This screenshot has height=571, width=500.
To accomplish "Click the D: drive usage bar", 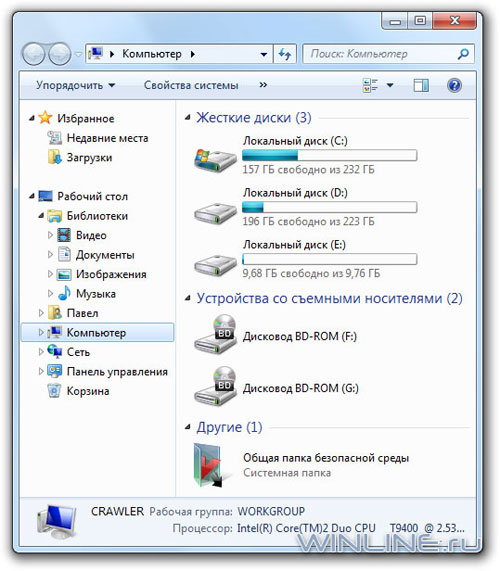I will click(x=330, y=207).
